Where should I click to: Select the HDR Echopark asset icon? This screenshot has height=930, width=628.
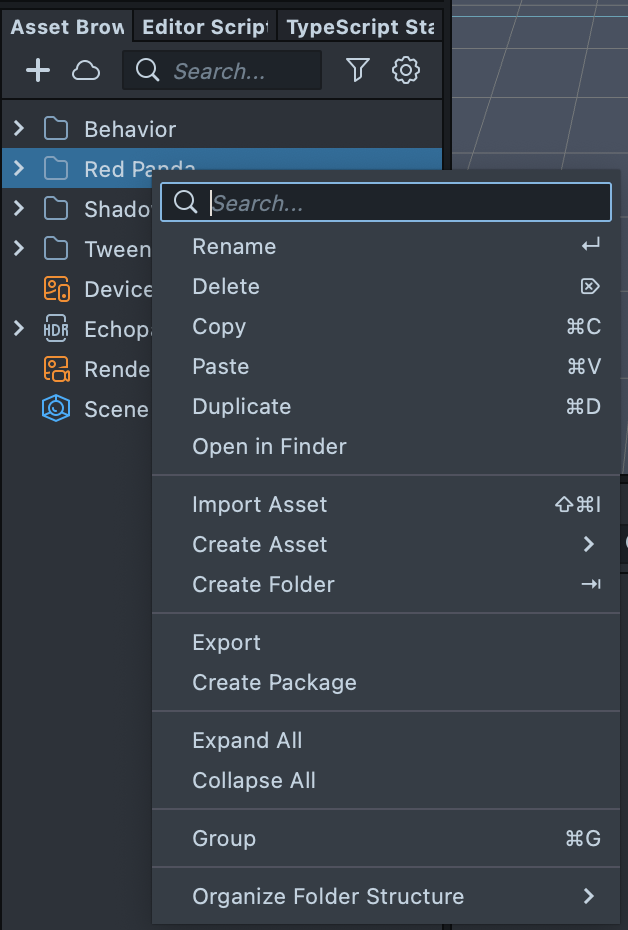pos(56,329)
